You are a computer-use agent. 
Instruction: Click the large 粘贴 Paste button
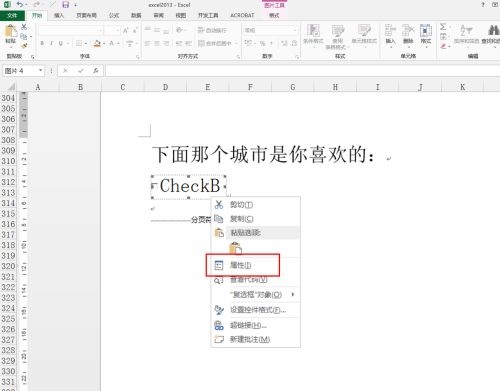(10, 35)
